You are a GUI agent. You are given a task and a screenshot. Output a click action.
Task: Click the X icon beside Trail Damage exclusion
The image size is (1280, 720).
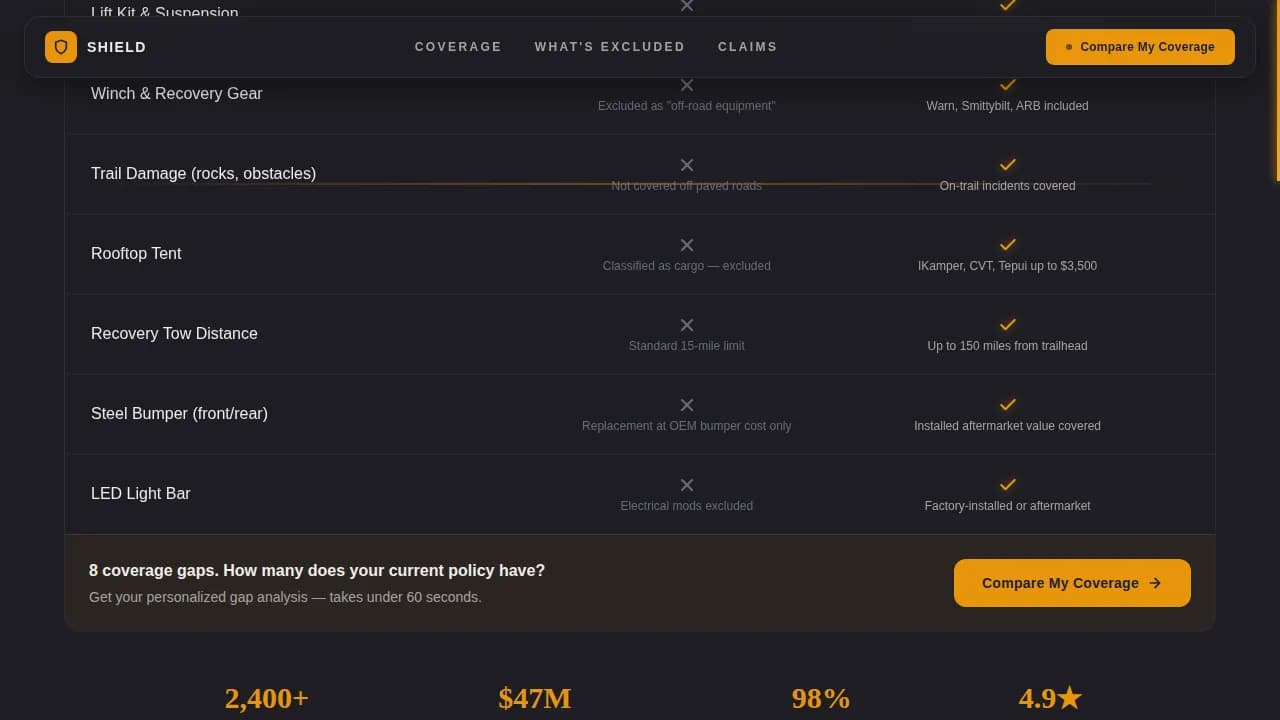pyautogui.click(x=687, y=165)
